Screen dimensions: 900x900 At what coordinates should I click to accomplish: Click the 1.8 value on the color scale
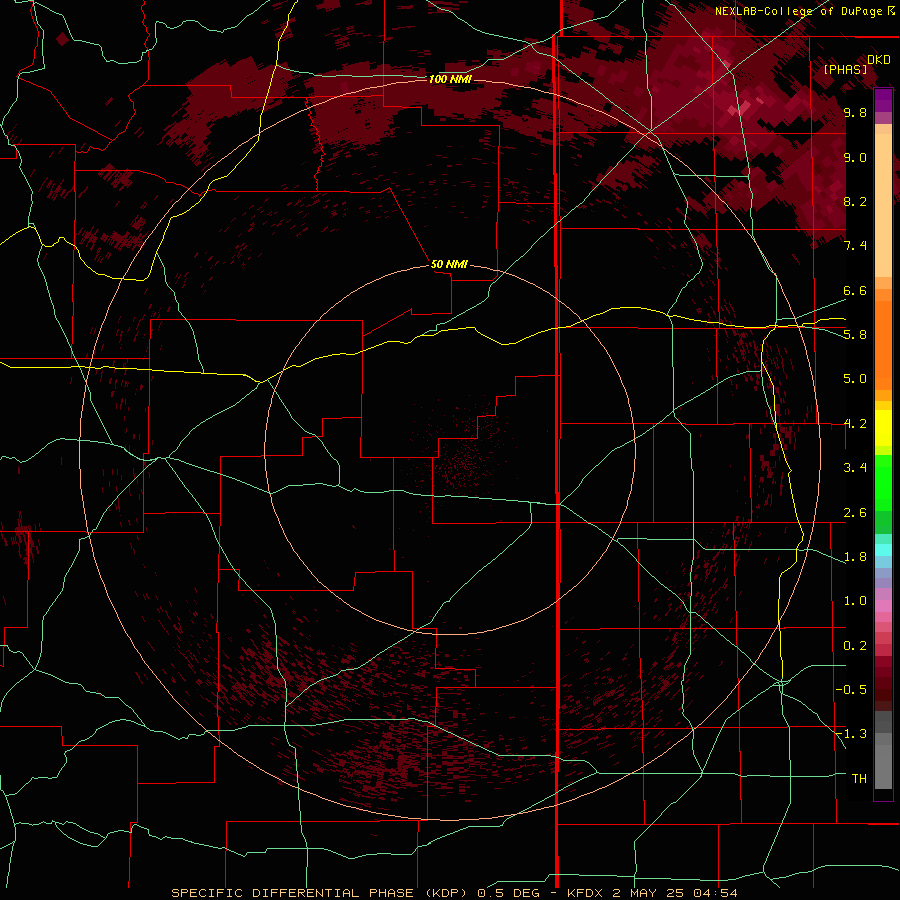click(x=855, y=557)
